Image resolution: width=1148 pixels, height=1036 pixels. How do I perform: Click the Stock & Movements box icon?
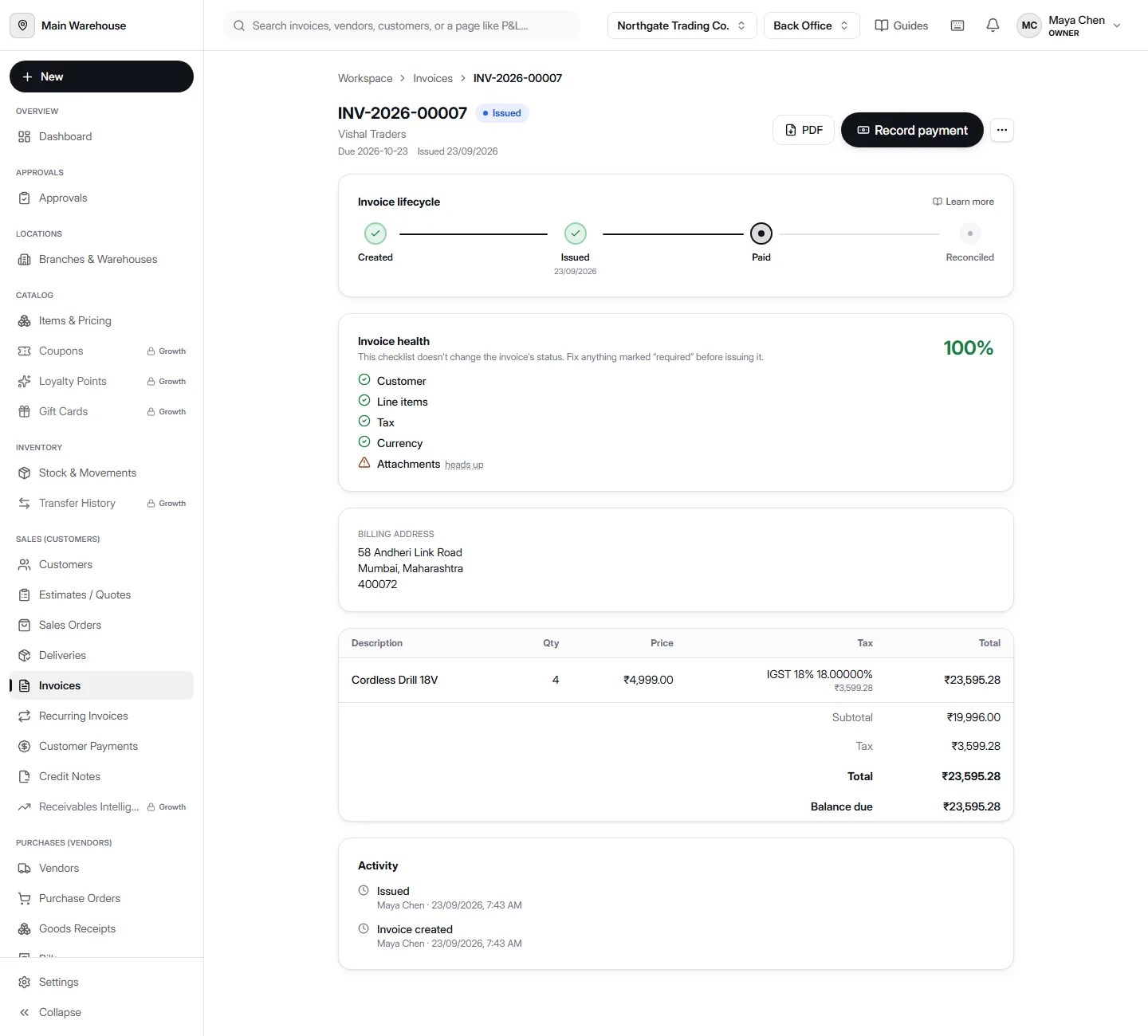pyautogui.click(x=25, y=473)
